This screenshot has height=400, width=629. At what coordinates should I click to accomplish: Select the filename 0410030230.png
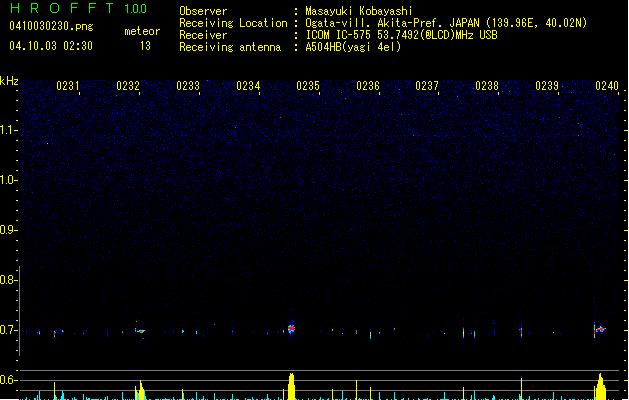(51, 26)
